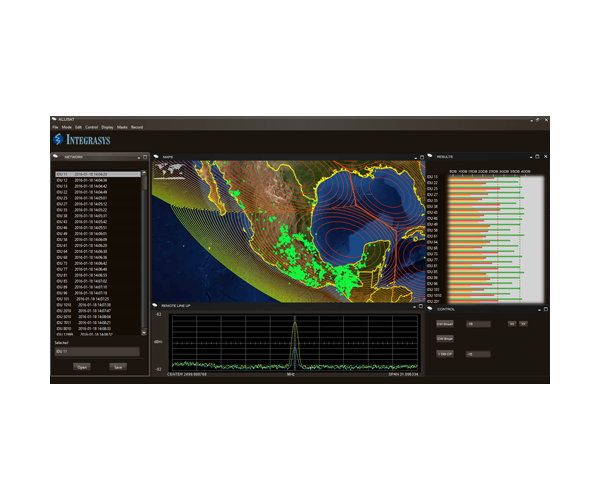600x500 pixels.
Task: Click the >> increase button in Control
Action: (523, 324)
